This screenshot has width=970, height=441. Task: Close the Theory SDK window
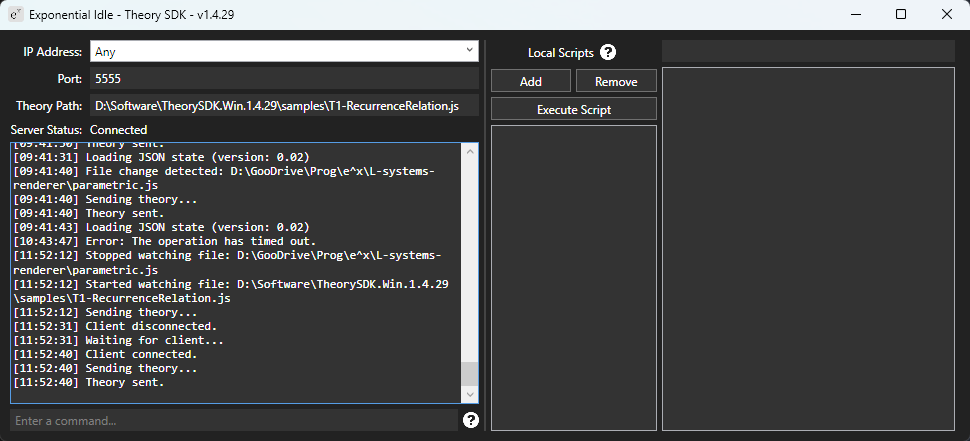(946, 15)
